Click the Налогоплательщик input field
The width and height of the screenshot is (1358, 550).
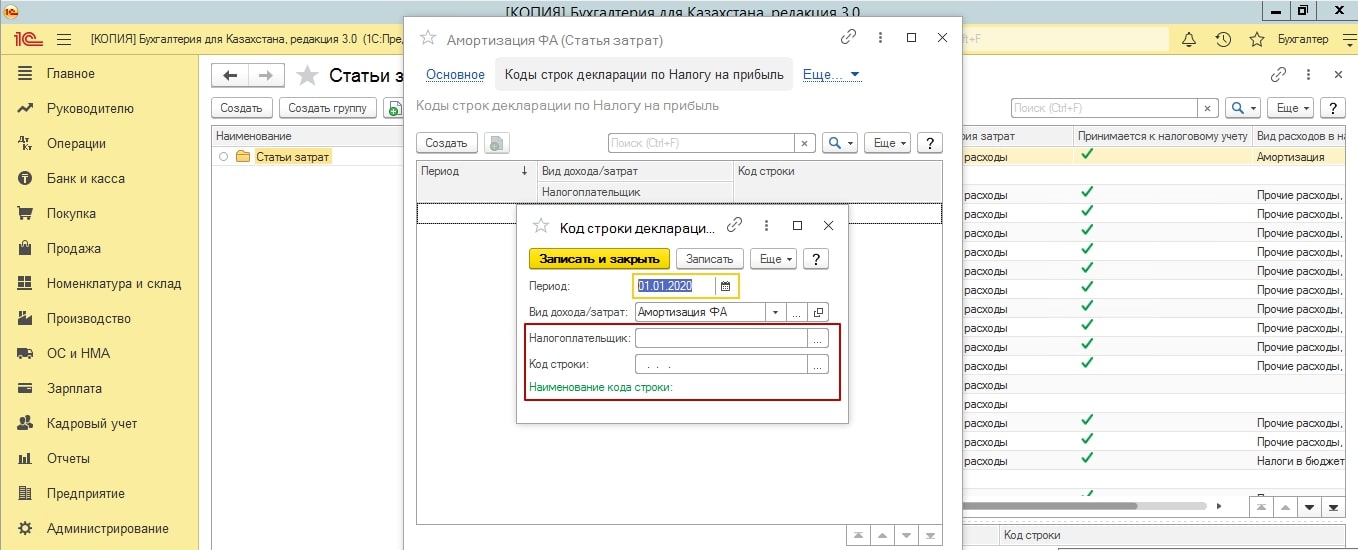click(x=720, y=339)
